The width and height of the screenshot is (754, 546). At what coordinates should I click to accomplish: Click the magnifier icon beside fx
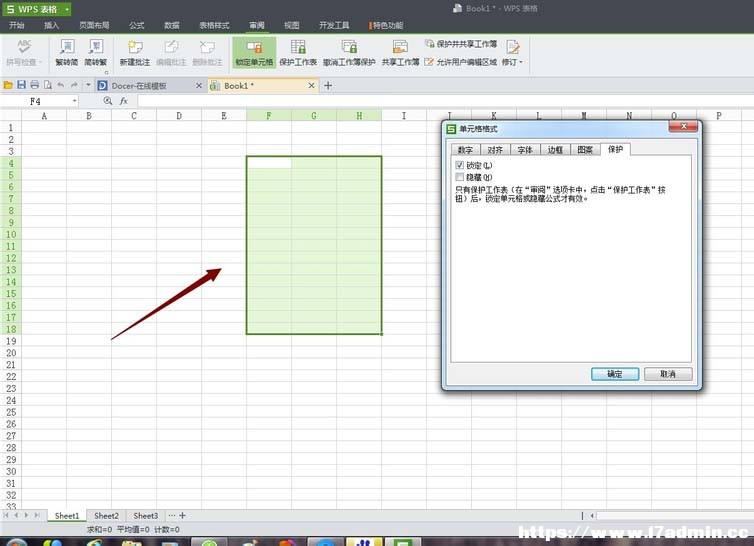pyautogui.click(x=108, y=101)
